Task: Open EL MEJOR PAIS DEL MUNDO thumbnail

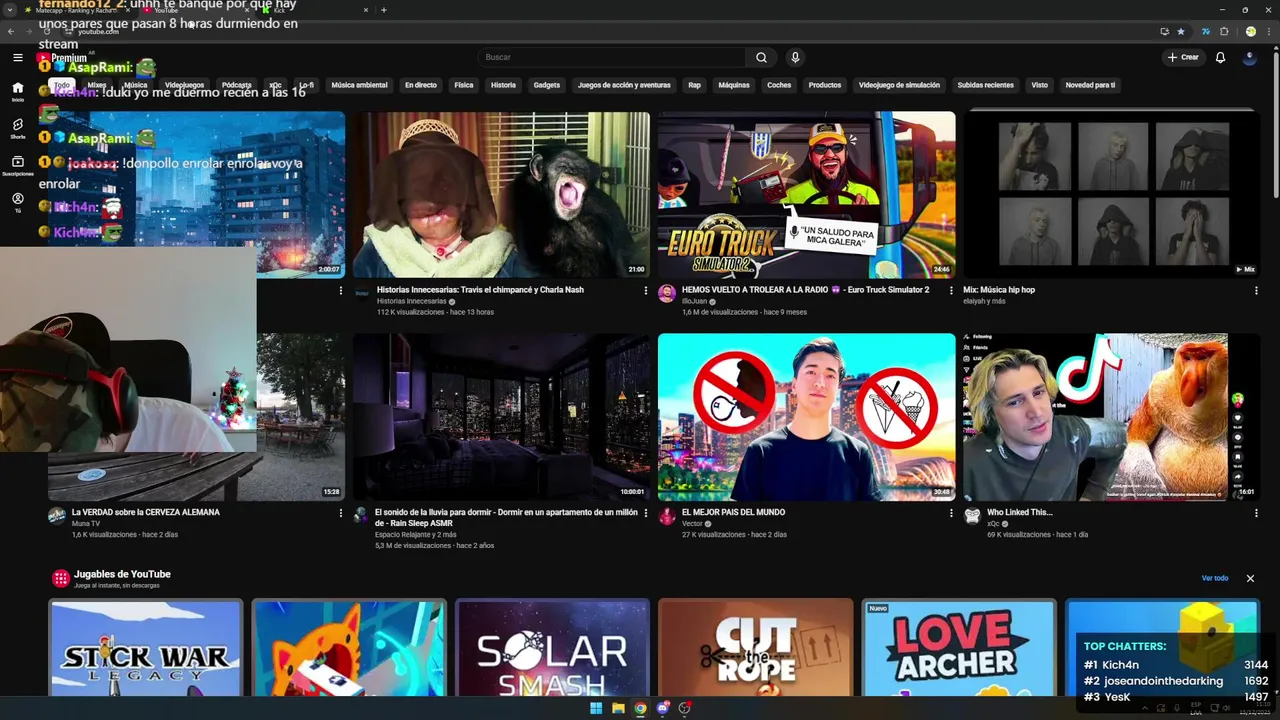Action: 806,417
